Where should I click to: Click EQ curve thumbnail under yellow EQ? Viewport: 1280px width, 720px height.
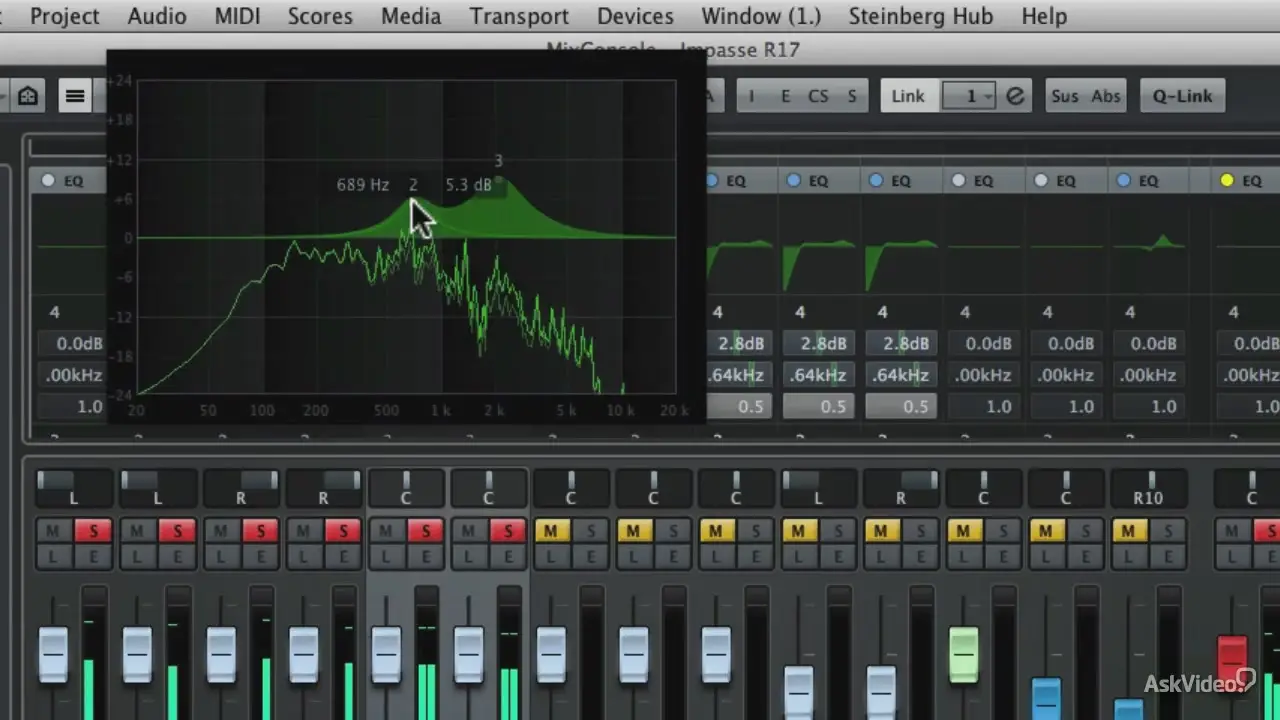1248,244
